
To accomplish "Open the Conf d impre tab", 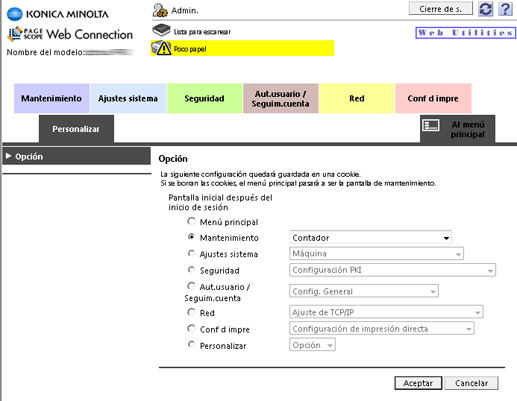I will tap(433, 98).
